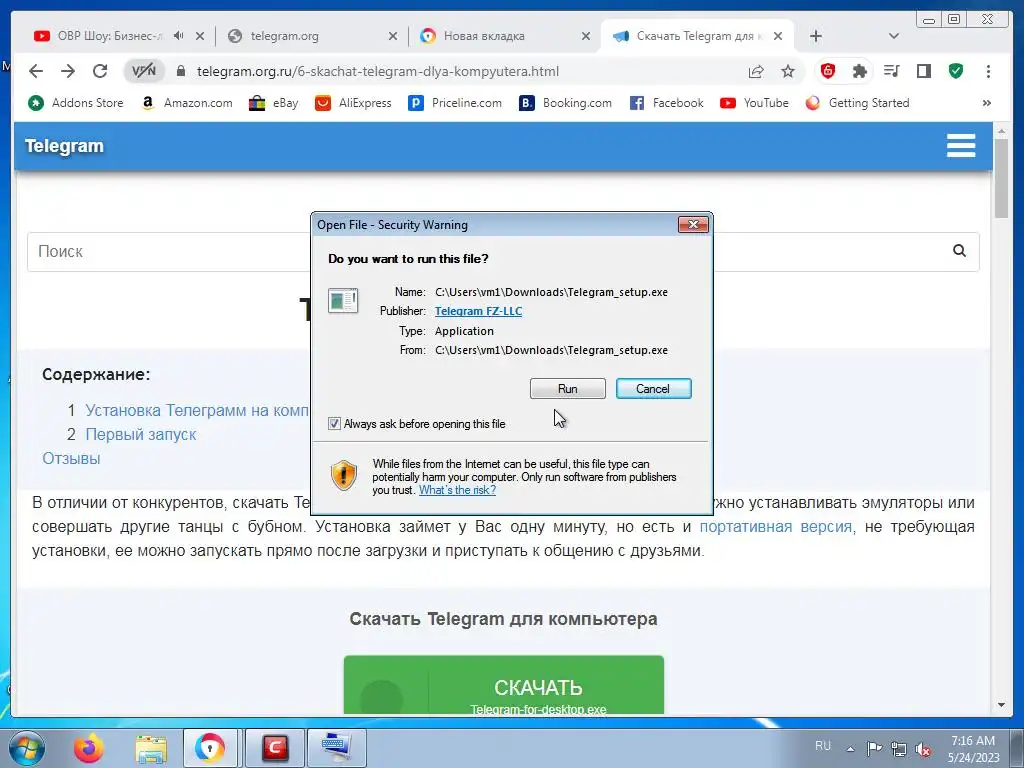Viewport: 1024px width, 768px height.
Task: Click the search magnifier icon
Action: coord(959,251)
